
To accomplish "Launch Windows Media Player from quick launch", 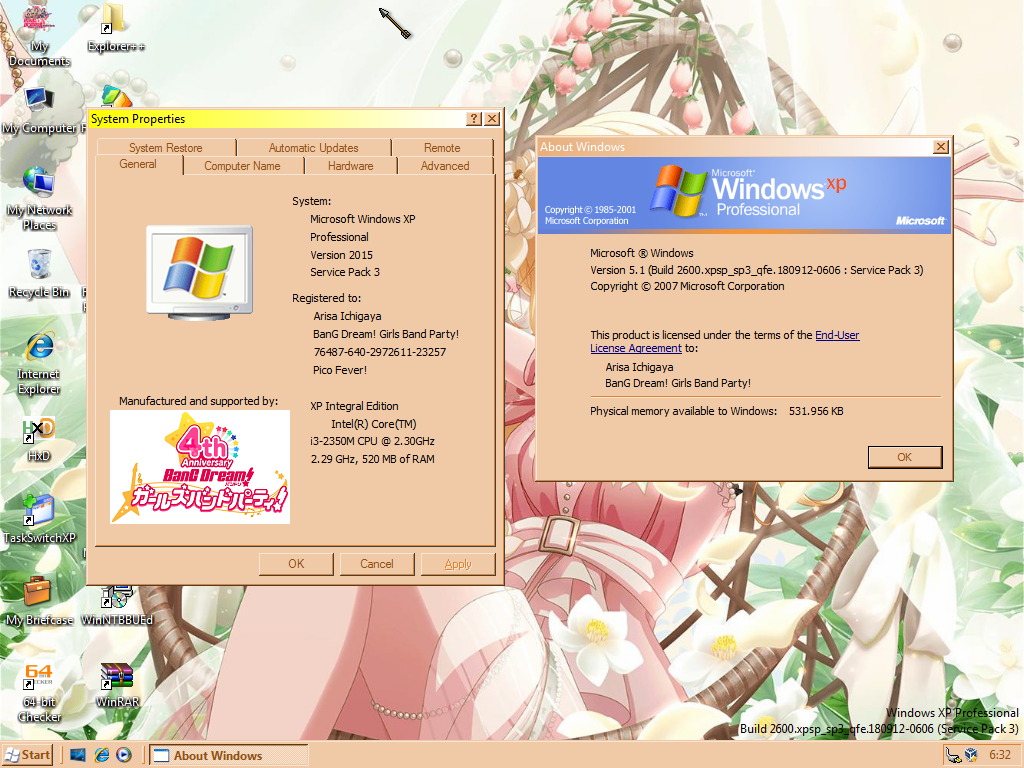I will tap(124, 755).
